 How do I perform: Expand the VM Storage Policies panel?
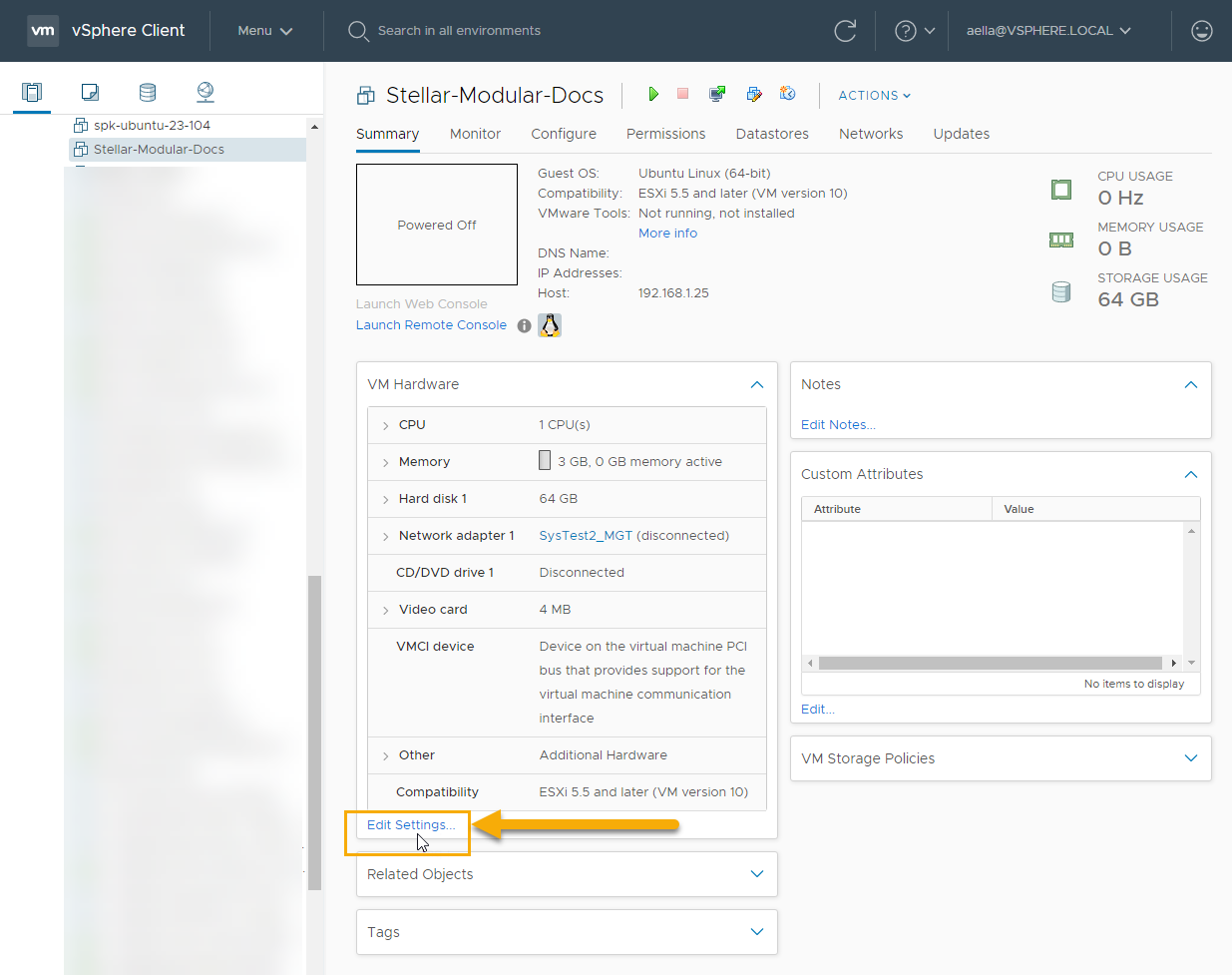tap(1190, 758)
